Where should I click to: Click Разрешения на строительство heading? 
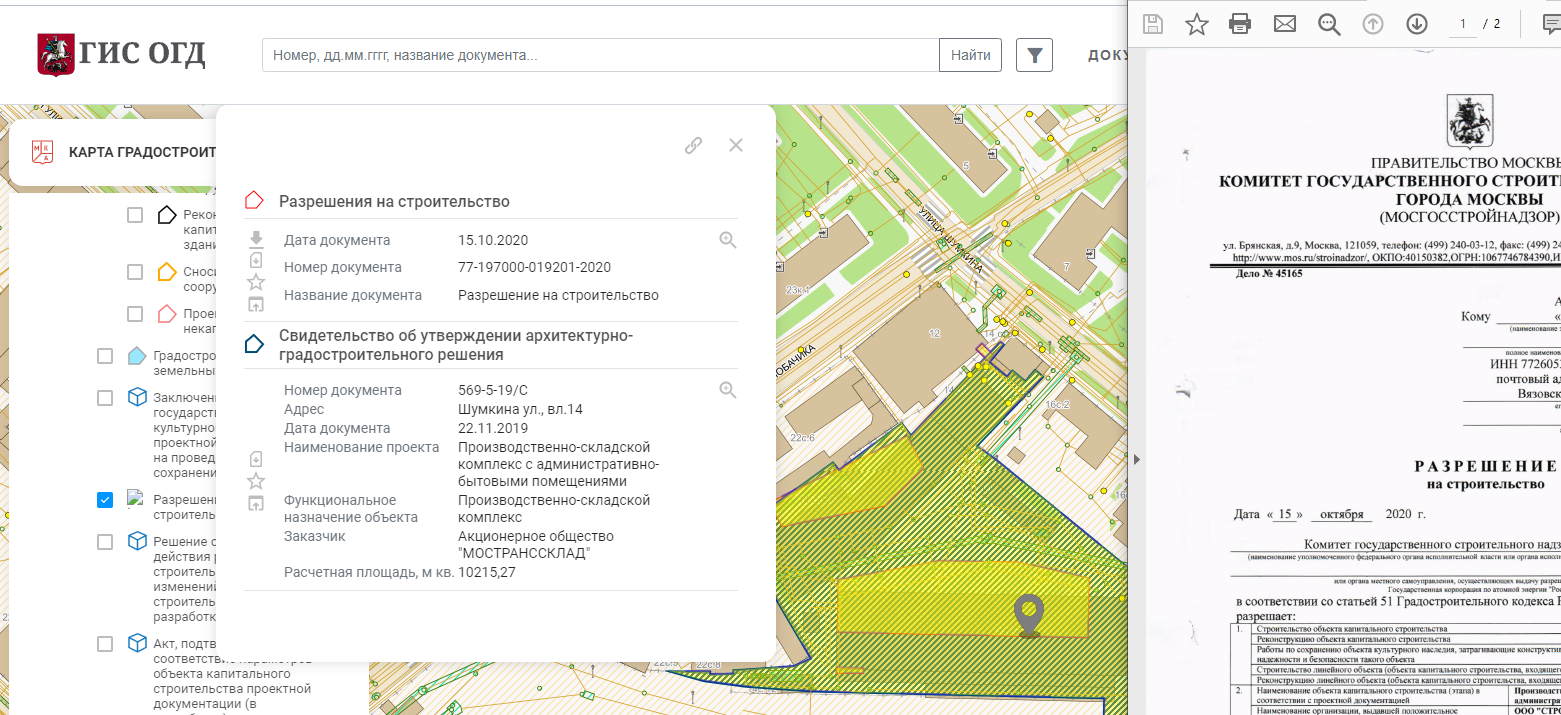pyautogui.click(x=394, y=202)
